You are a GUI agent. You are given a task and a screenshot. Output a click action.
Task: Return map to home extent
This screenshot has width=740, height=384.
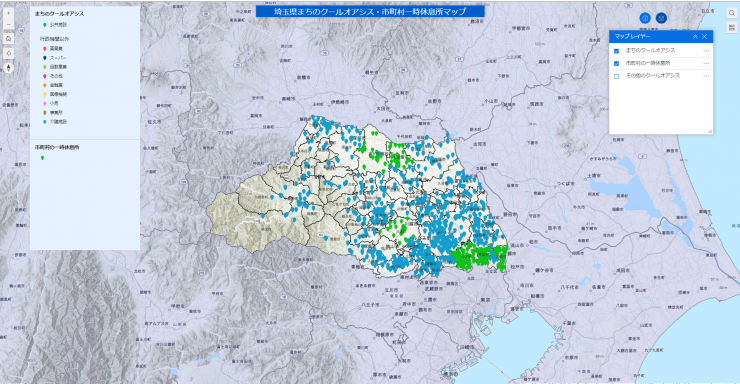(8, 39)
